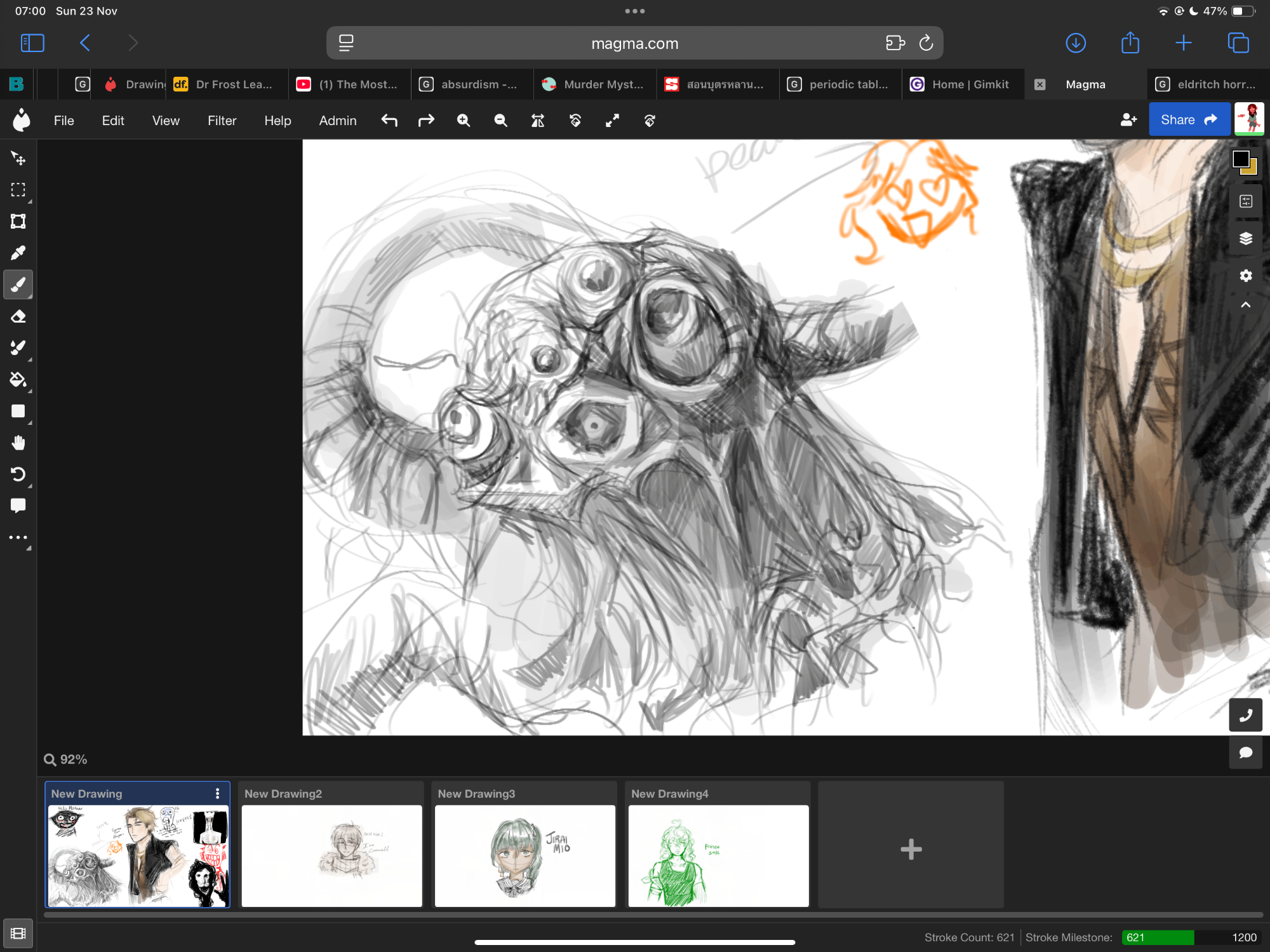This screenshot has width=1270, height=952.
Task: Zoom in with the magnifier plus icon
Action: coord(464,120)
